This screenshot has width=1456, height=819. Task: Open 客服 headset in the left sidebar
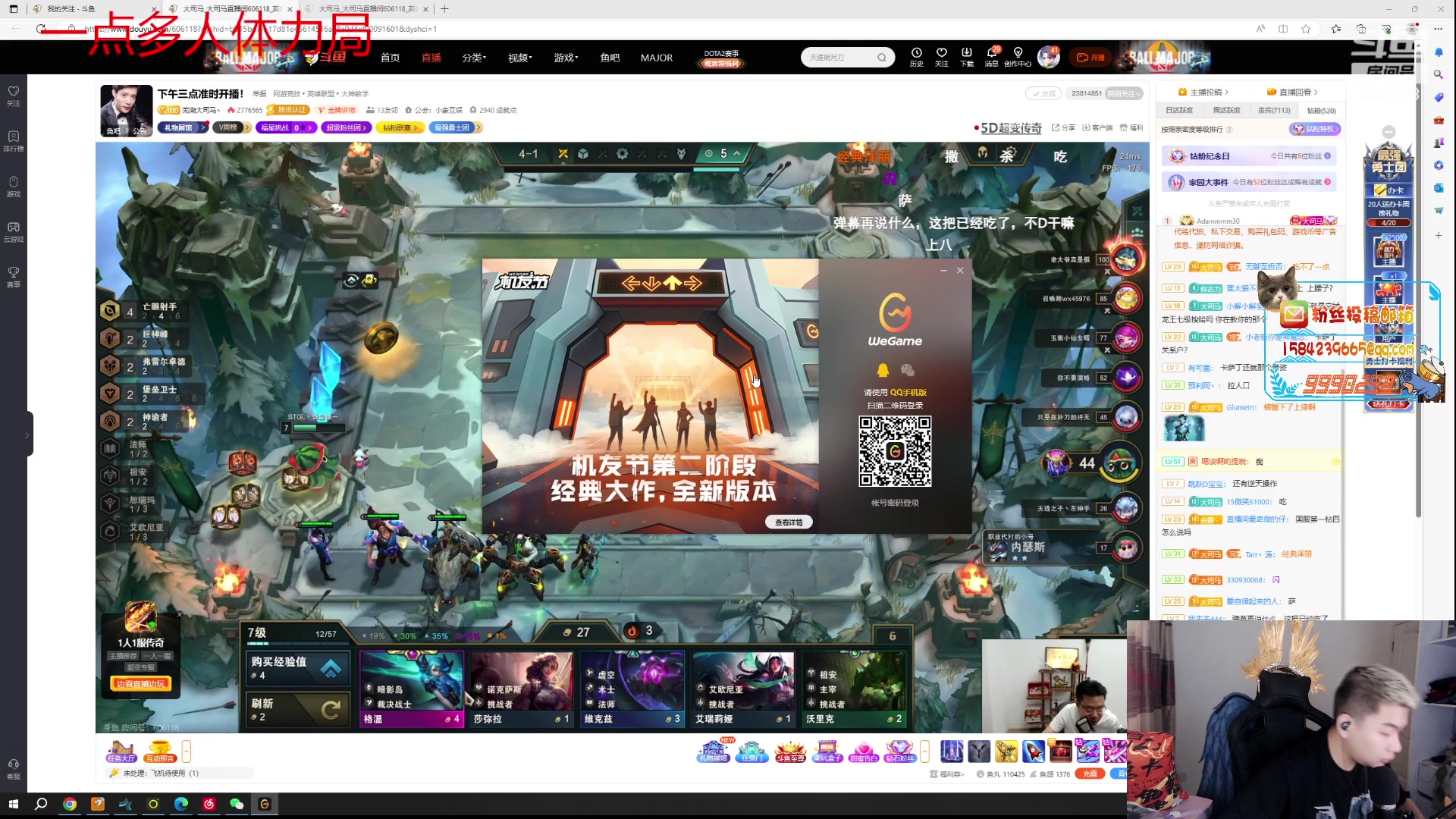coord(14,769)
